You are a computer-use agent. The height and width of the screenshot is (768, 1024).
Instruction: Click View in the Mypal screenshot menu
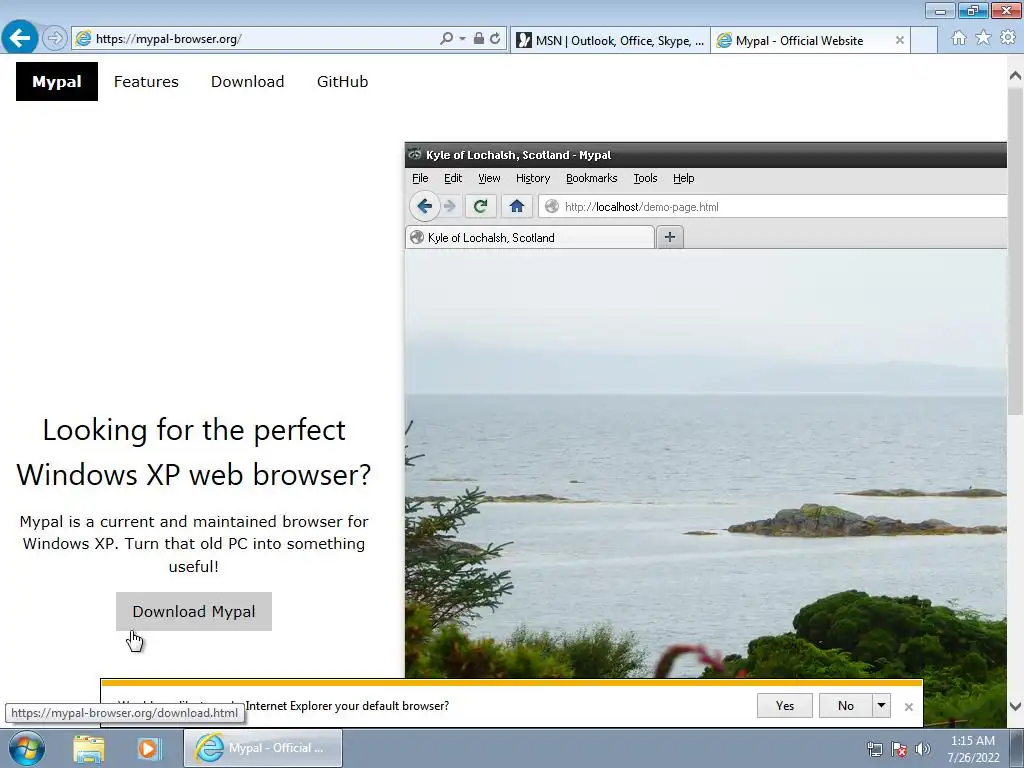pos(489,178)
